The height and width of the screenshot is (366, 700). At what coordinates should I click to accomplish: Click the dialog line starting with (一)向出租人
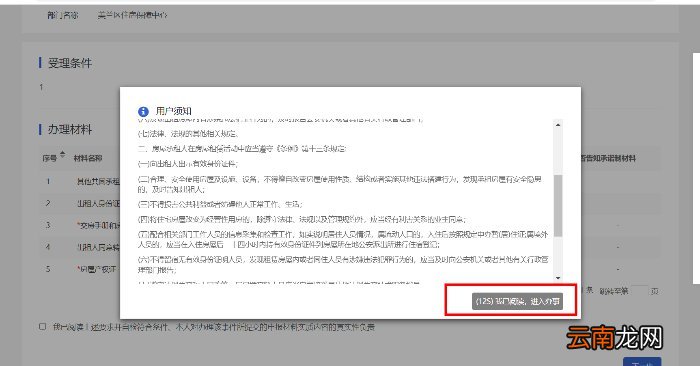click(188, 164)
